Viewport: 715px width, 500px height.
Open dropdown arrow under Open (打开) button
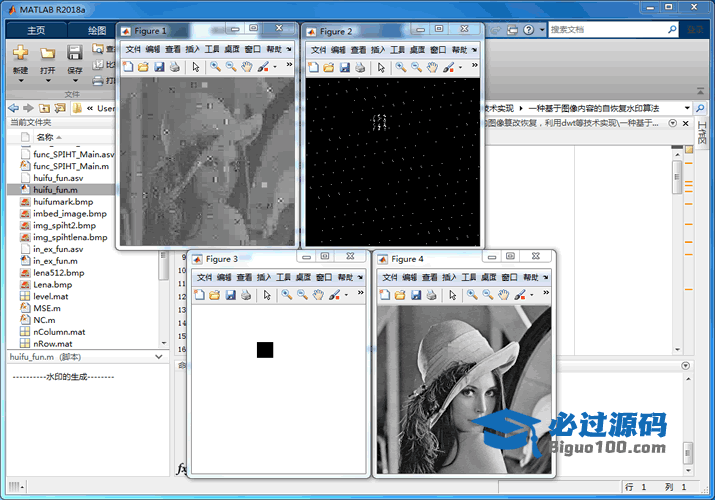pyautogui.click(x=48, y=81)
